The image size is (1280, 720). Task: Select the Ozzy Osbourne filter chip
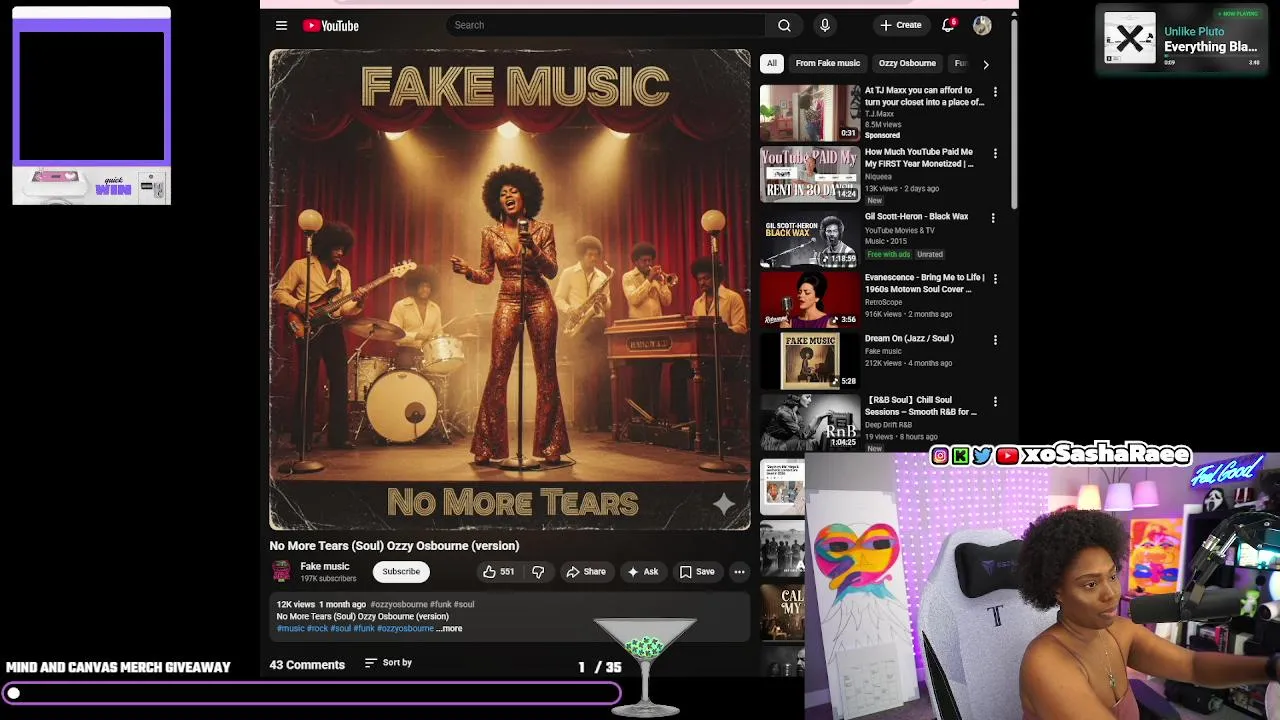[x=907, y=63]
